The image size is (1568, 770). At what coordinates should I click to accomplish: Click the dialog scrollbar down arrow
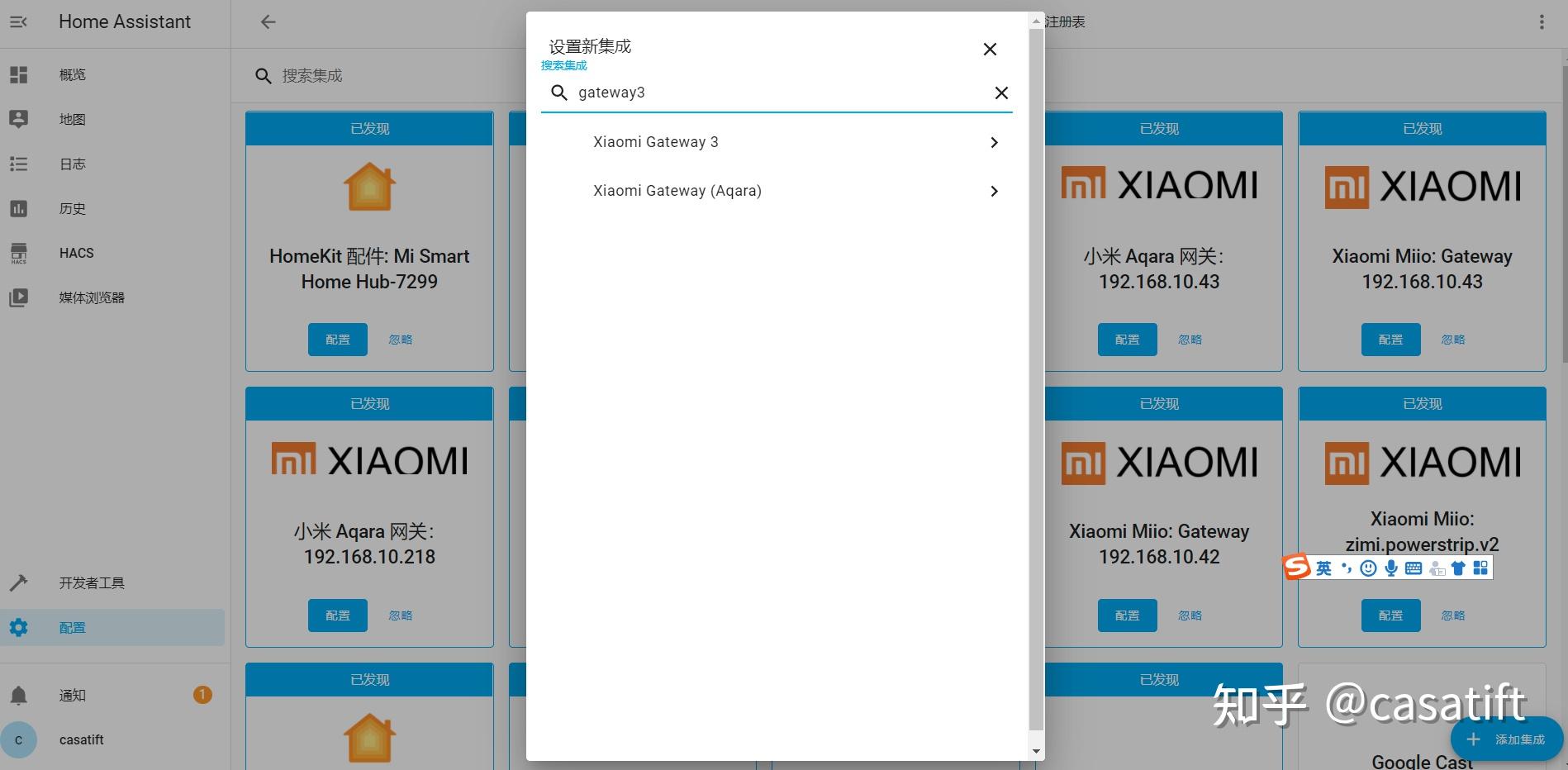coord(1037,751)
